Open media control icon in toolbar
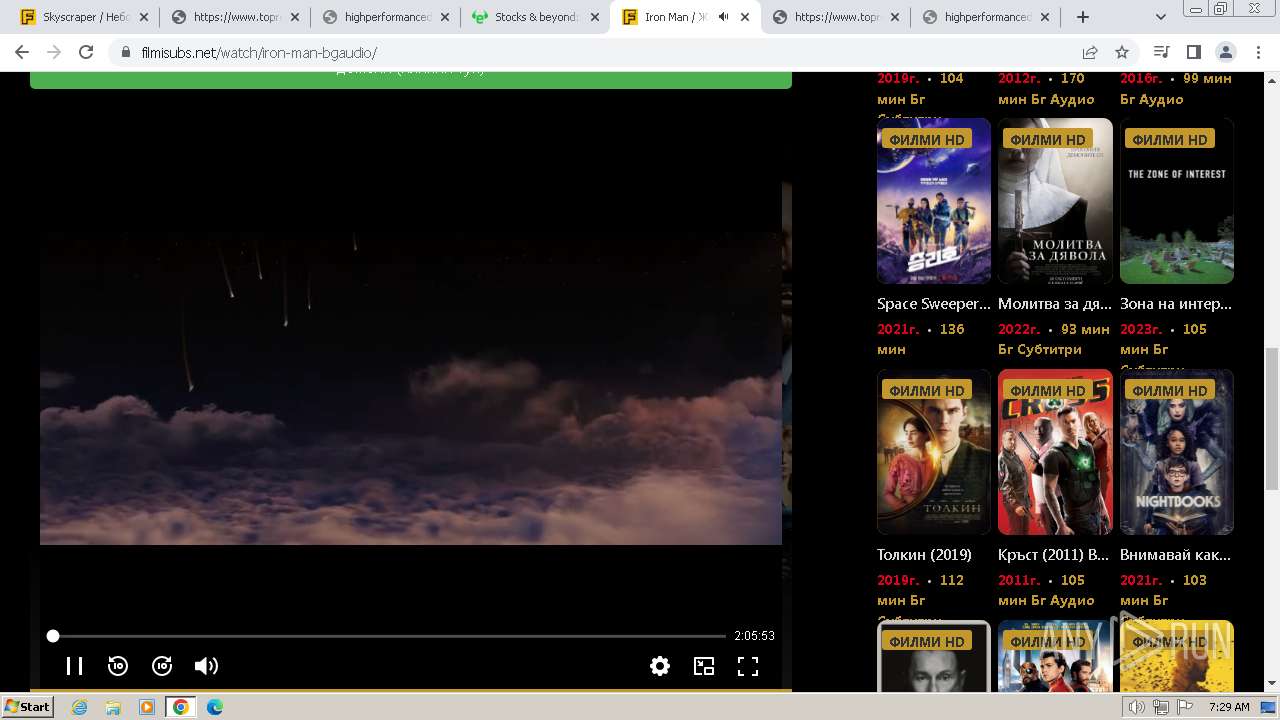This screenshot has height=720, width=1280. [1161, 52]
